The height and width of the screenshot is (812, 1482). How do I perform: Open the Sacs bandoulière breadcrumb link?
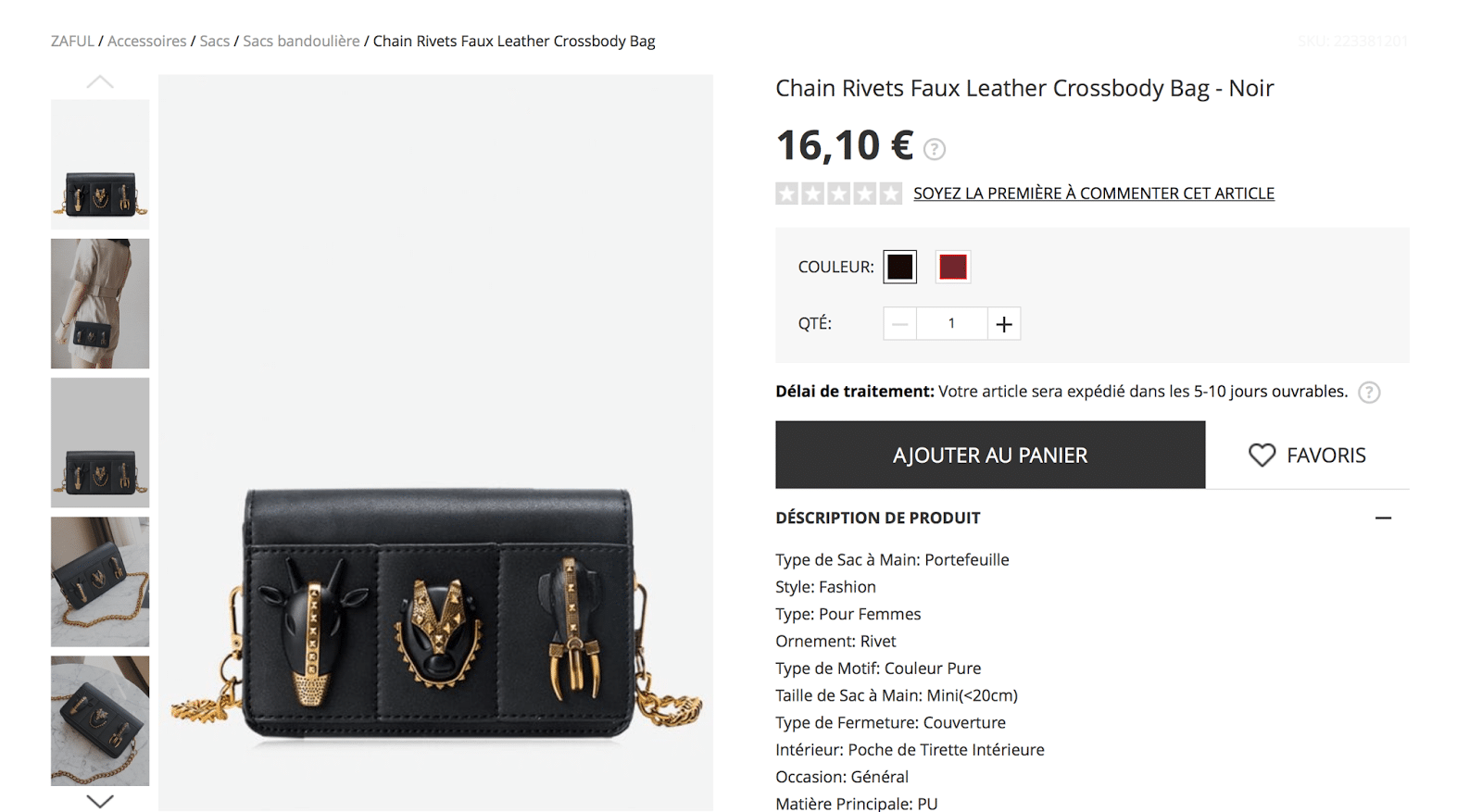coord(301,41)
